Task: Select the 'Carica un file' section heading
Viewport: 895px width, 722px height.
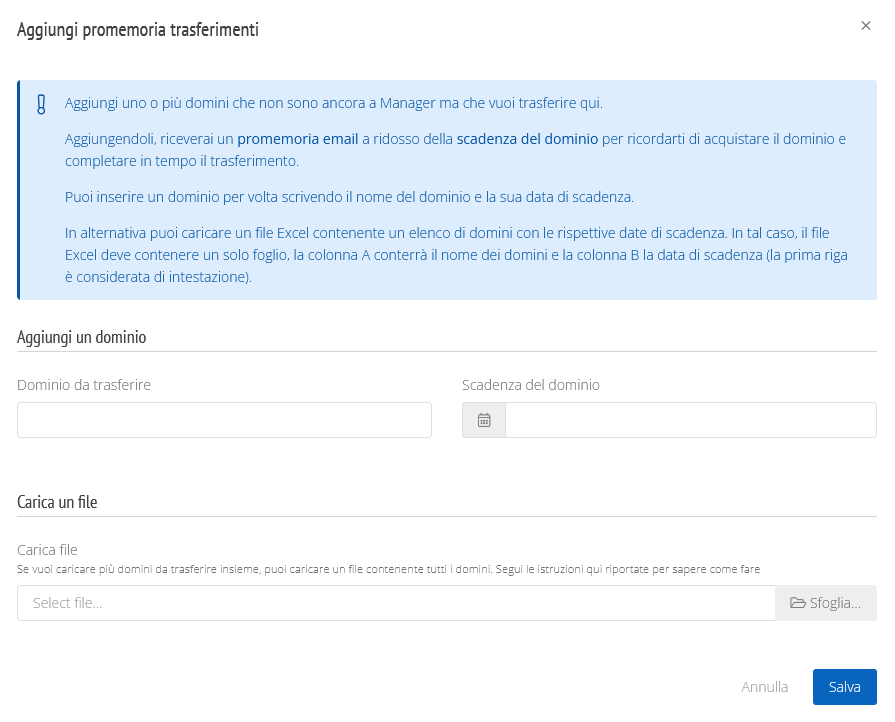Action: pos(57,502)
